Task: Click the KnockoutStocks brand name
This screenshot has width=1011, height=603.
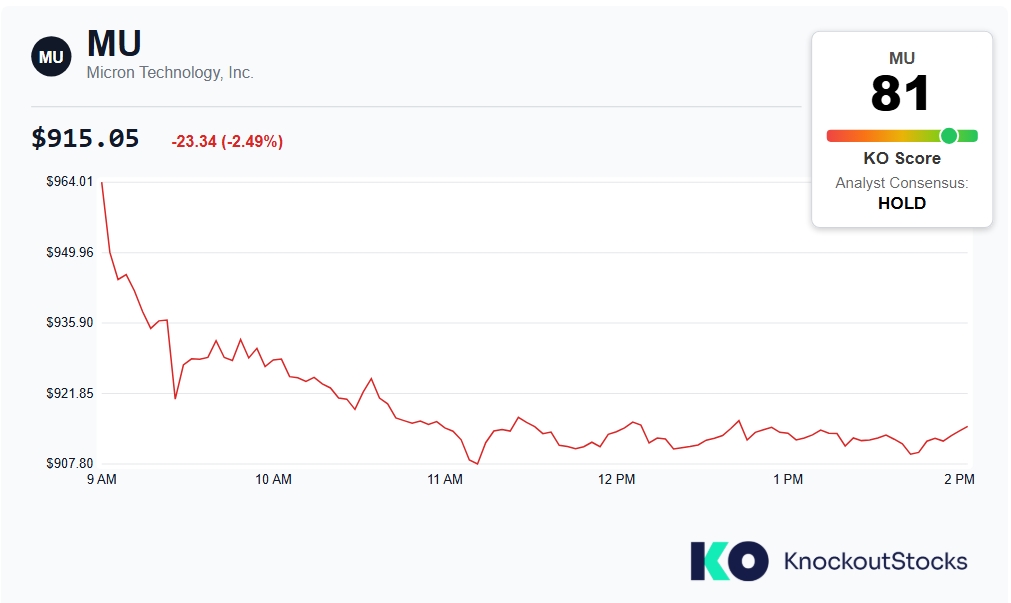Action: point(876,561)
